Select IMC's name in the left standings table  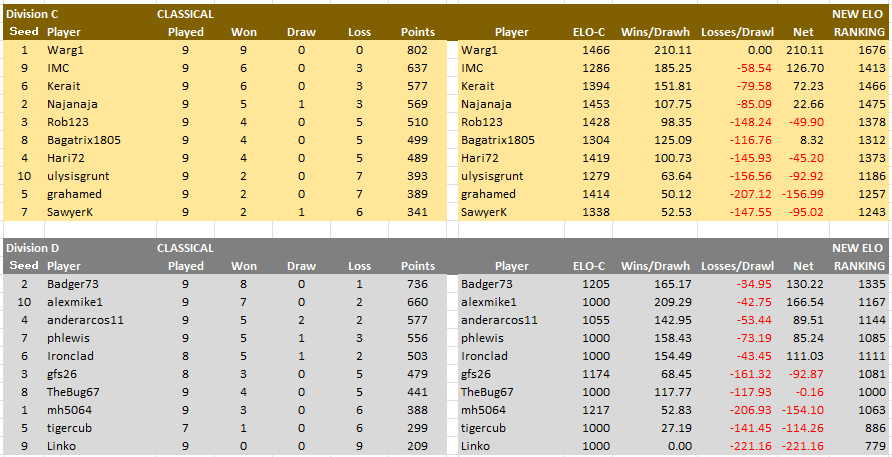pyautogui.click(x=59, y=68)
